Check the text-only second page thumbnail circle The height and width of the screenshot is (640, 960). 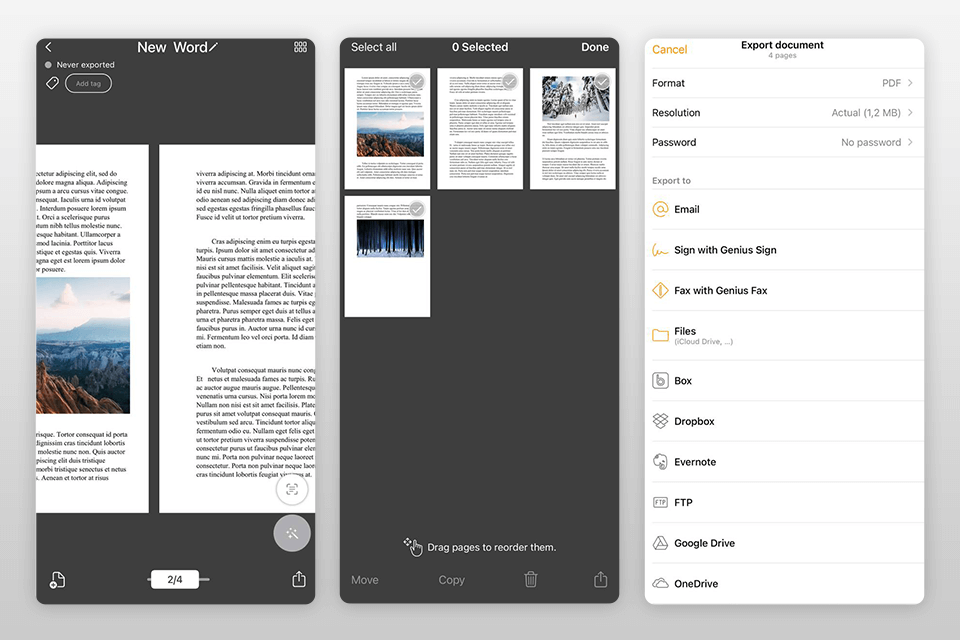(x=510, y=81)
